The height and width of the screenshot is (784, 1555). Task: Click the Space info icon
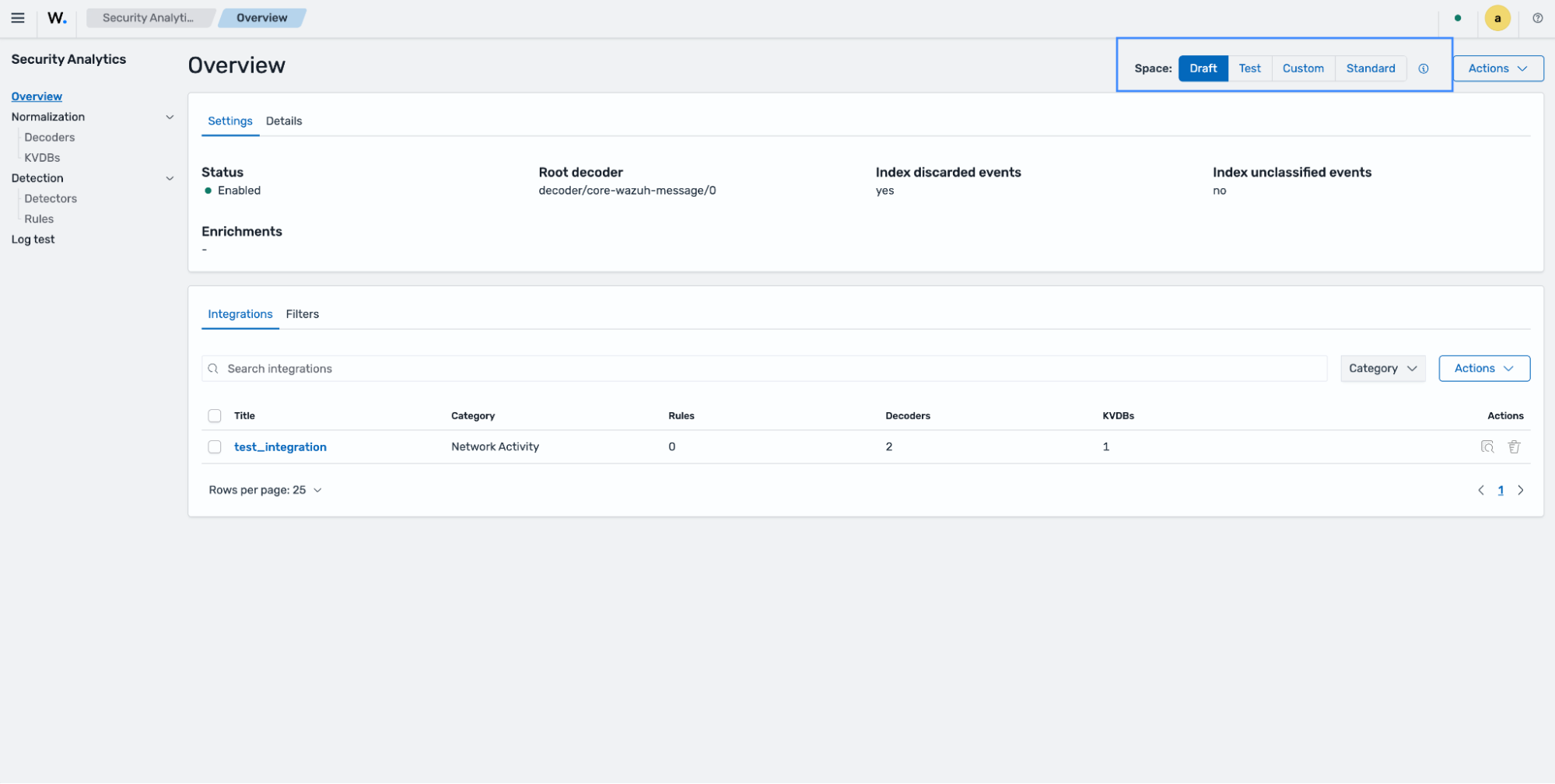[x=1423, y=68]
